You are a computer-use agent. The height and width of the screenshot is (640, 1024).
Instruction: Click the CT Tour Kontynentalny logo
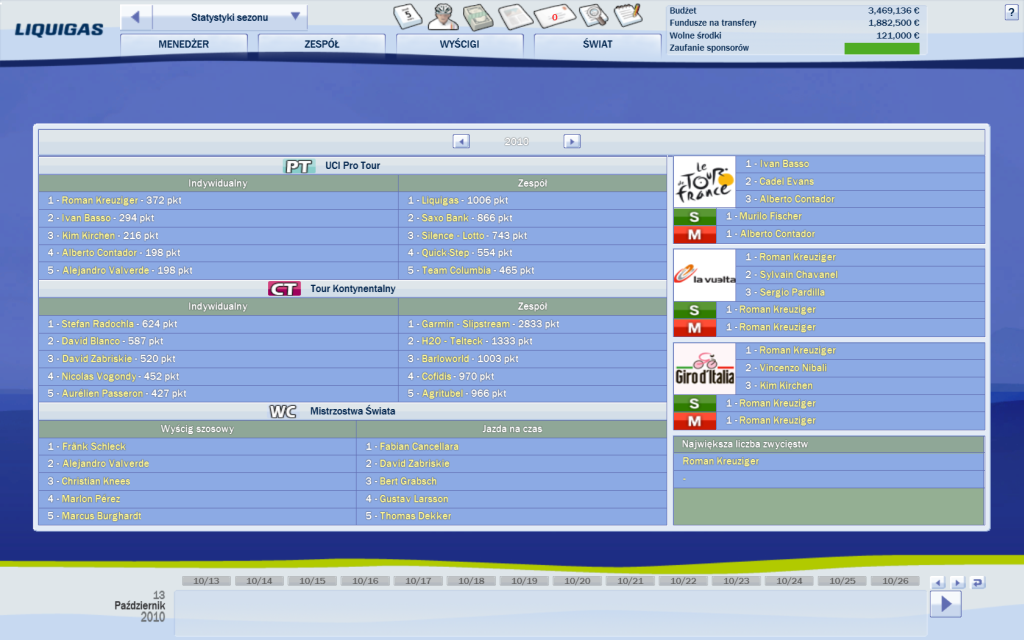coord(284,289)
